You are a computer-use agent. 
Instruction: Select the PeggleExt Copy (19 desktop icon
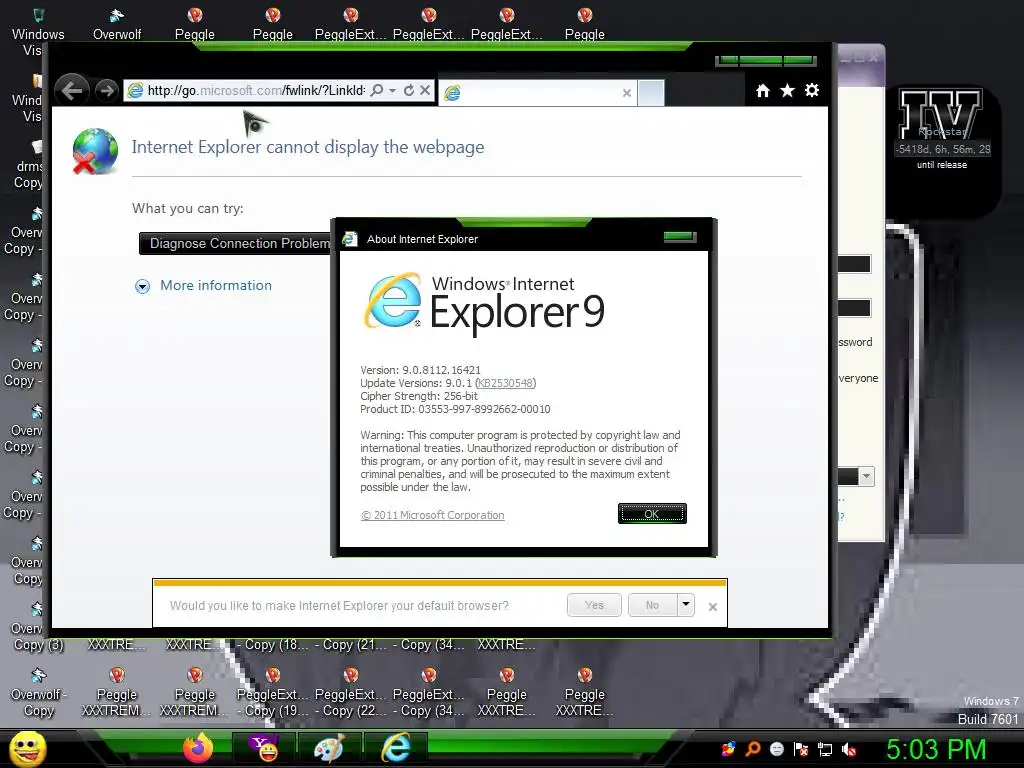coord(272,692)
